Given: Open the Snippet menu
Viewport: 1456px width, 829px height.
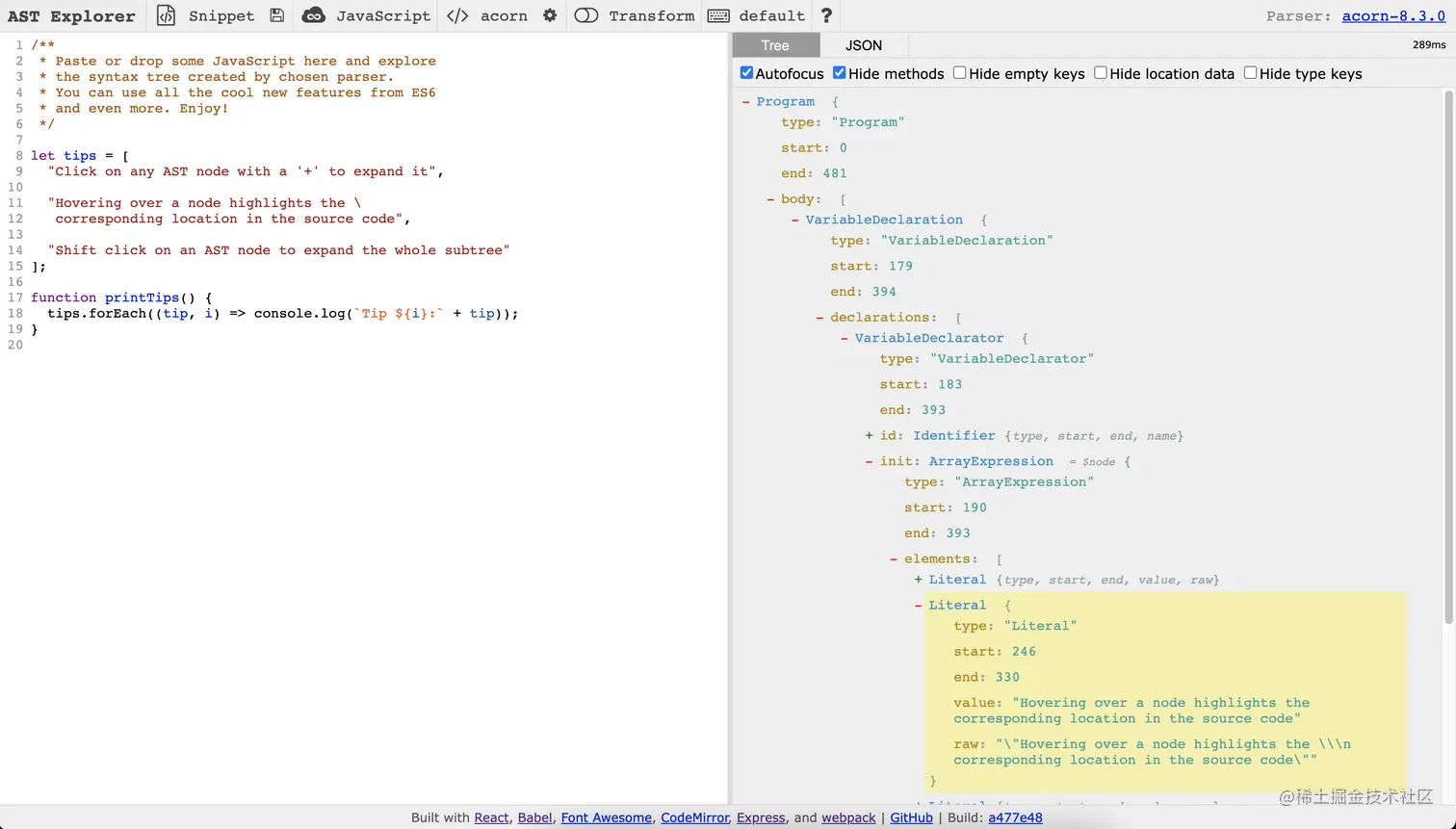Looking at the screenshot, I should click(x=221, y=15).
